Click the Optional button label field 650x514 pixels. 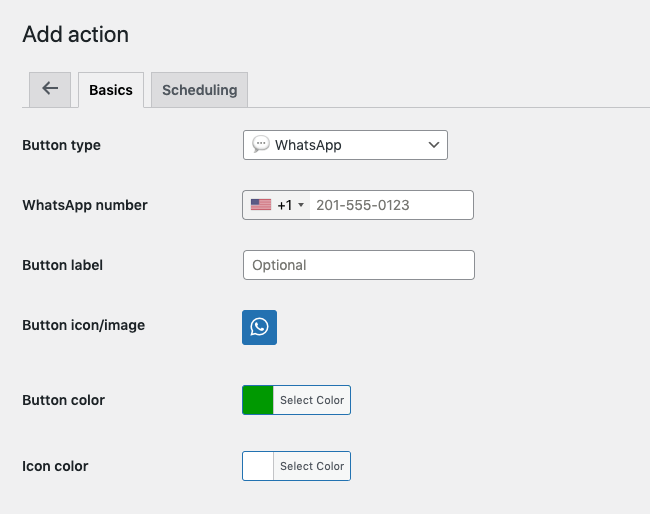358,265
